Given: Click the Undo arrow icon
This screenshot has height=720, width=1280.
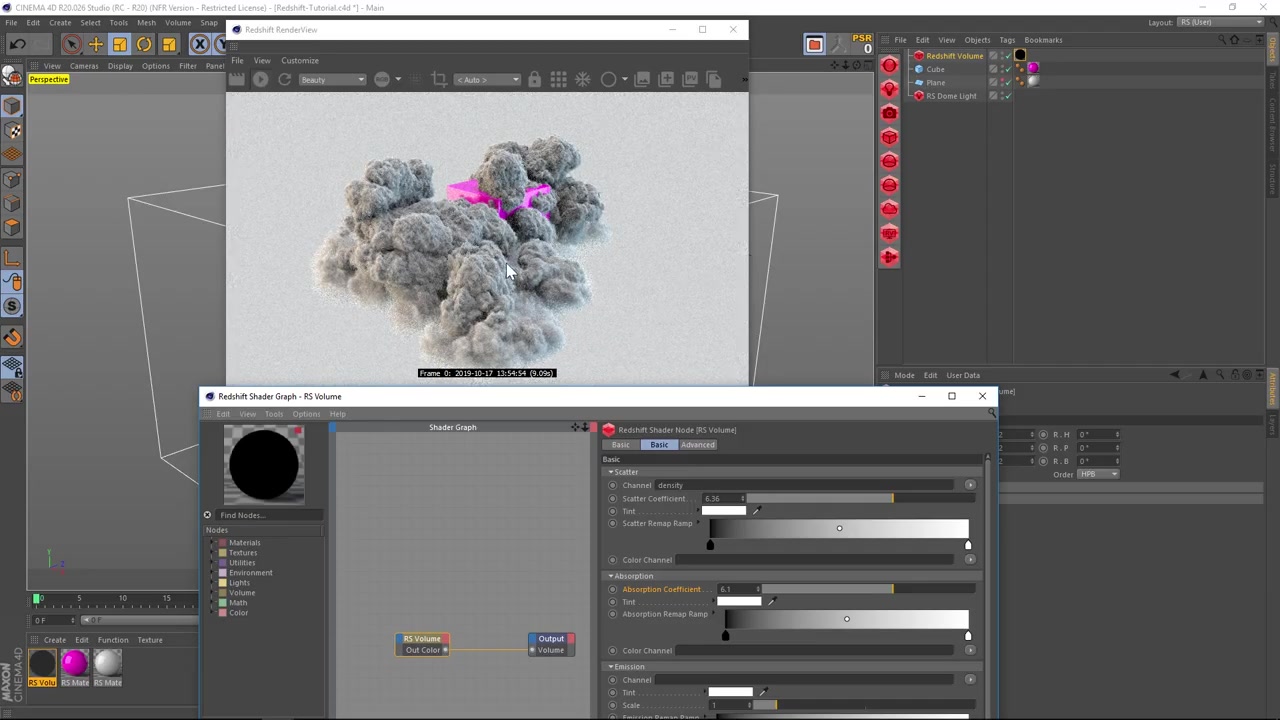Looking at the screenshot, I should point(17,44).
